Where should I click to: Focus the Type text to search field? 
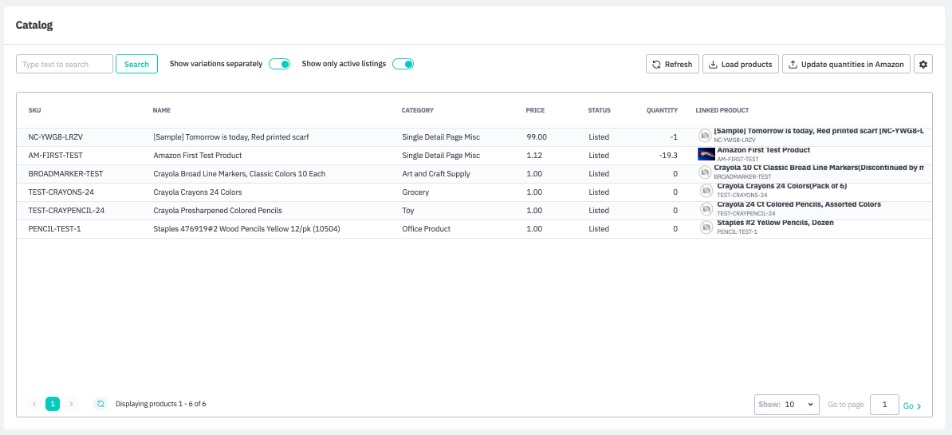65,64
